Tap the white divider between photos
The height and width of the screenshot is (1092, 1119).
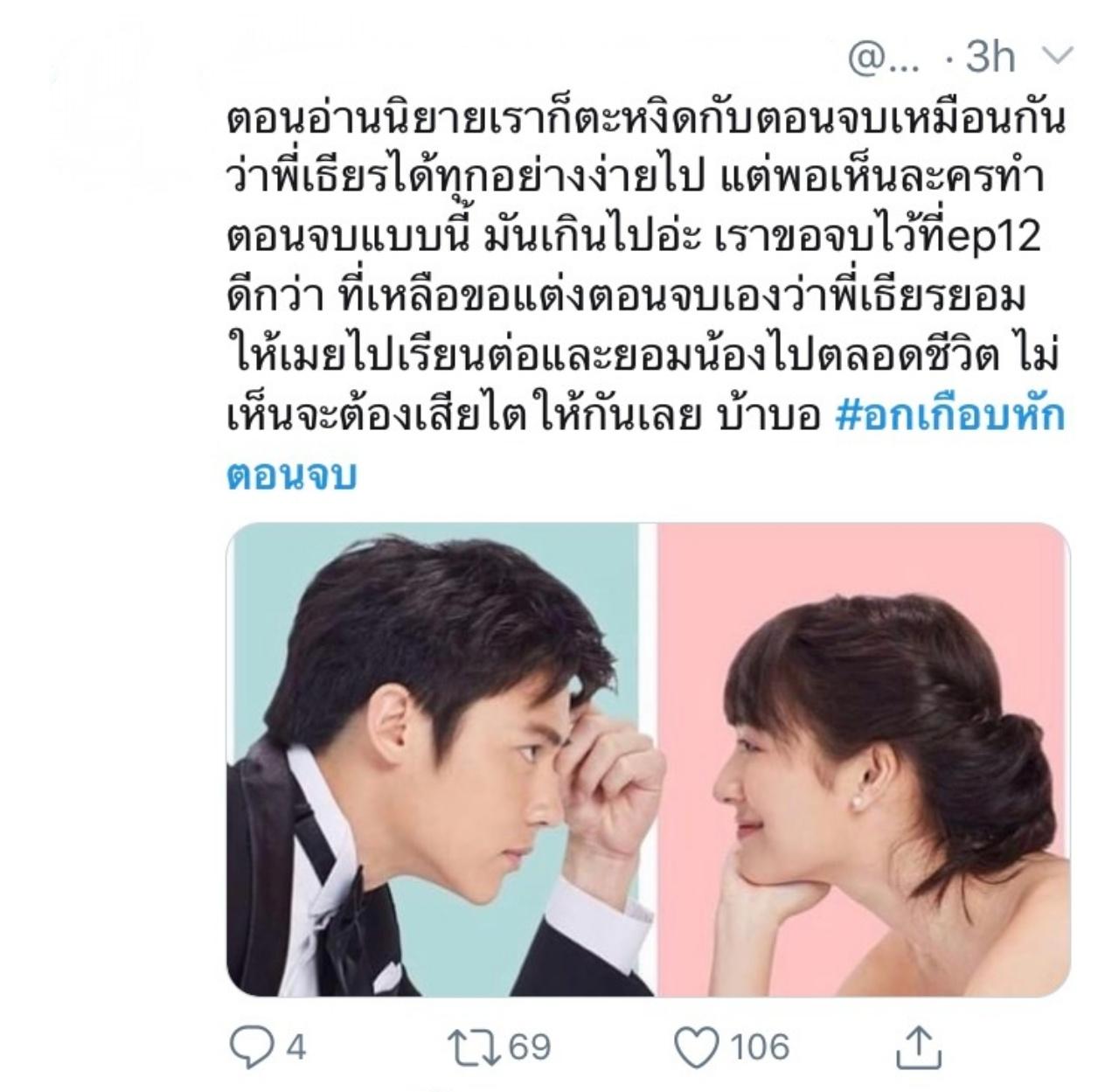[649, 759]
